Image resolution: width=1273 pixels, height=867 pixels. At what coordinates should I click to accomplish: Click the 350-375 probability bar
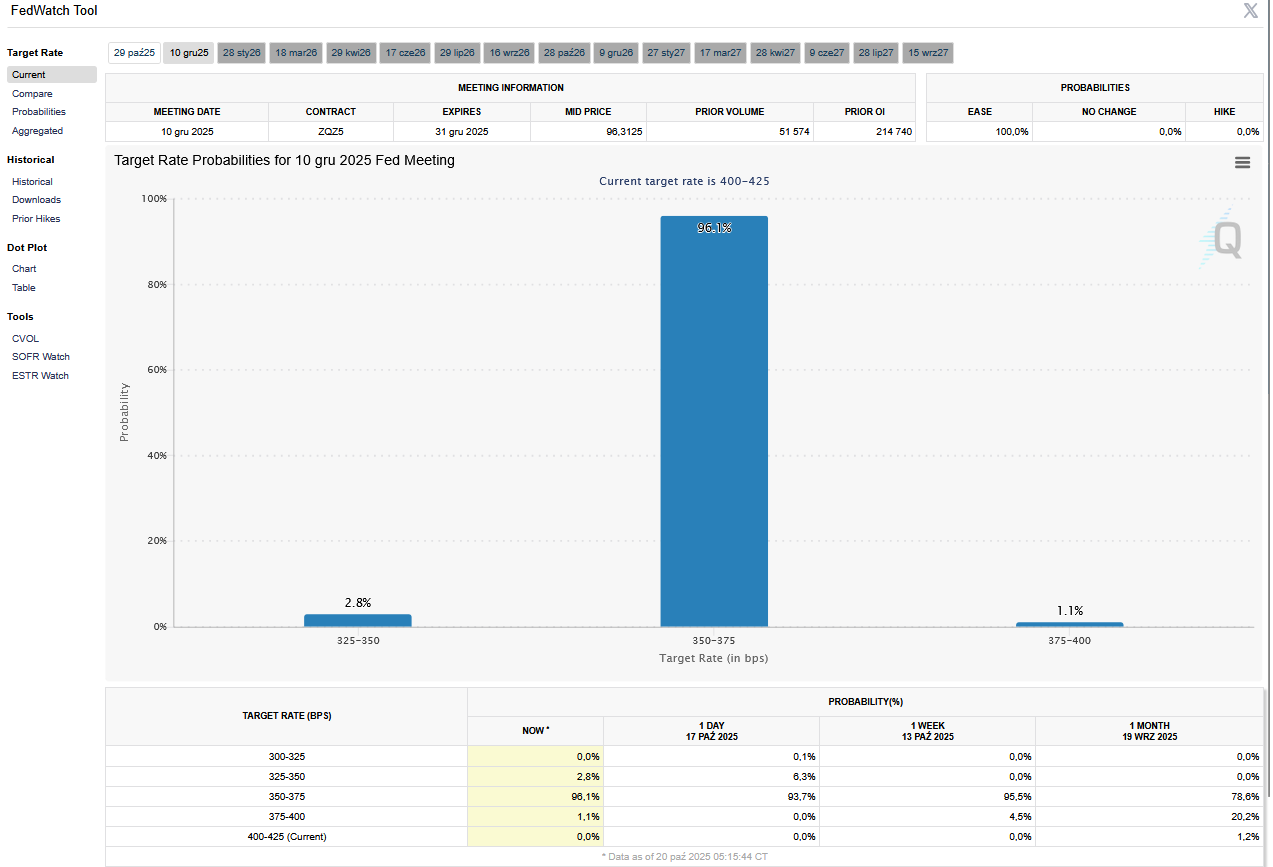coord(714,420)
